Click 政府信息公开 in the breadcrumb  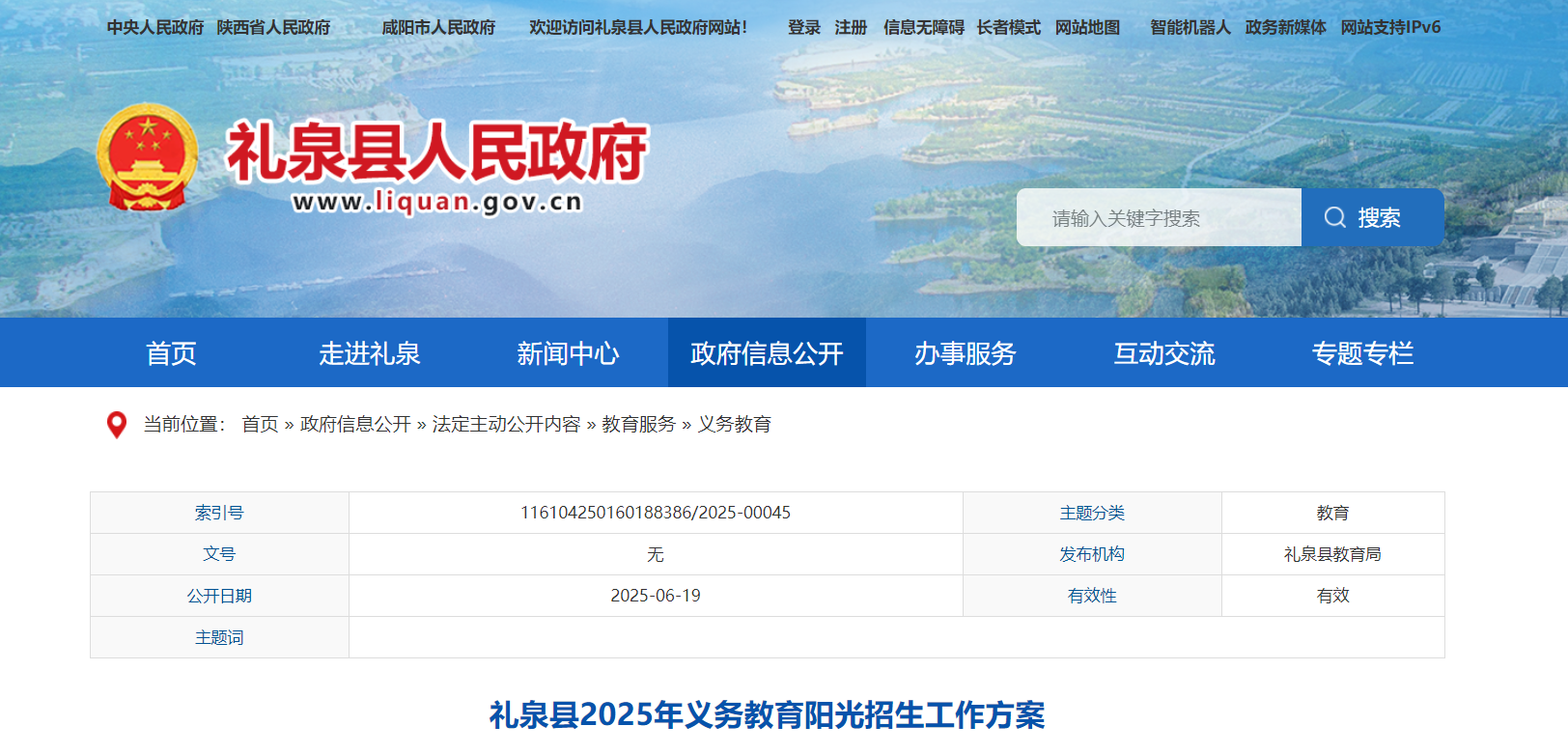pyautogui.click(x=355, y=424)
